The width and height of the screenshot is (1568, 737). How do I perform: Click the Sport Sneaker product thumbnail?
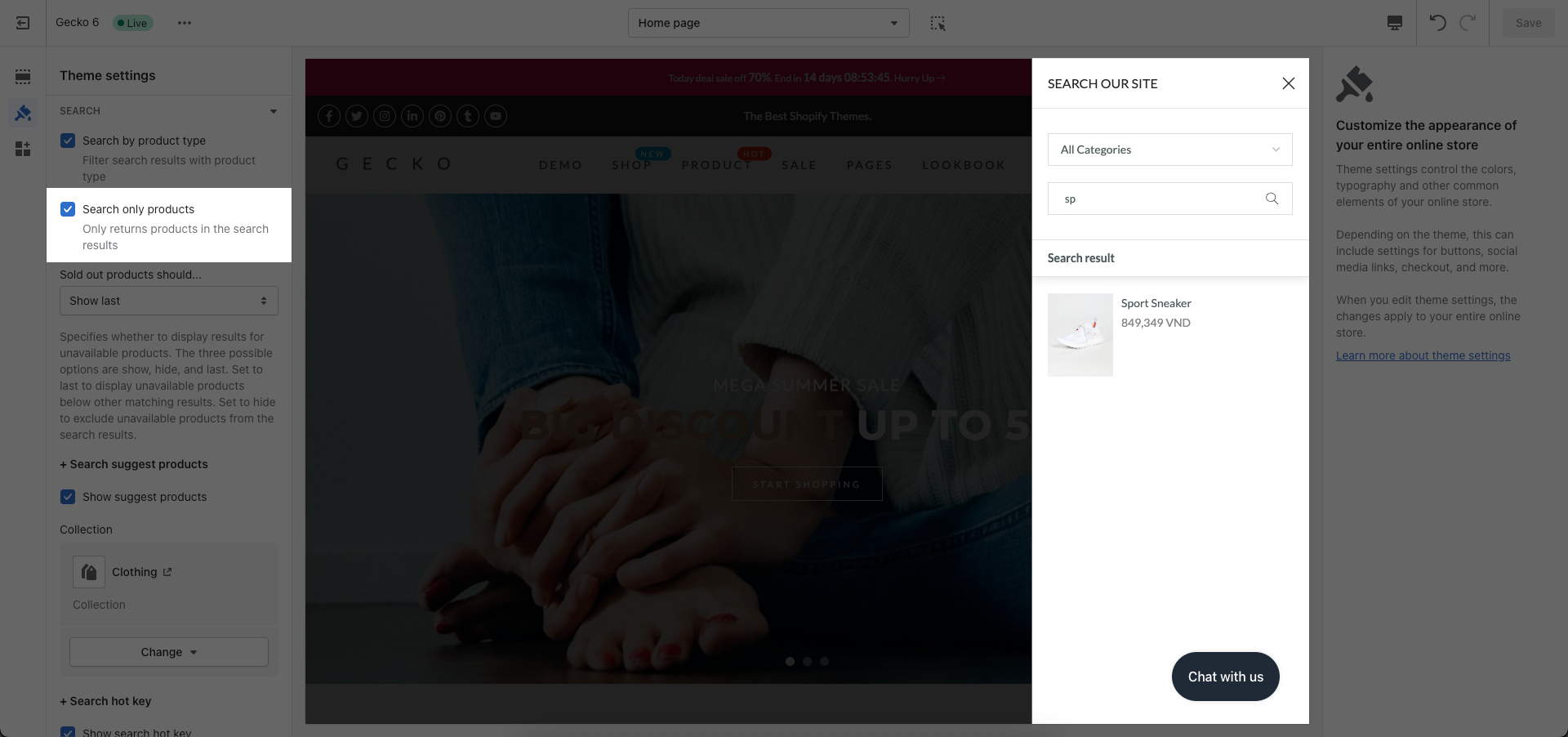[1080, 335]
